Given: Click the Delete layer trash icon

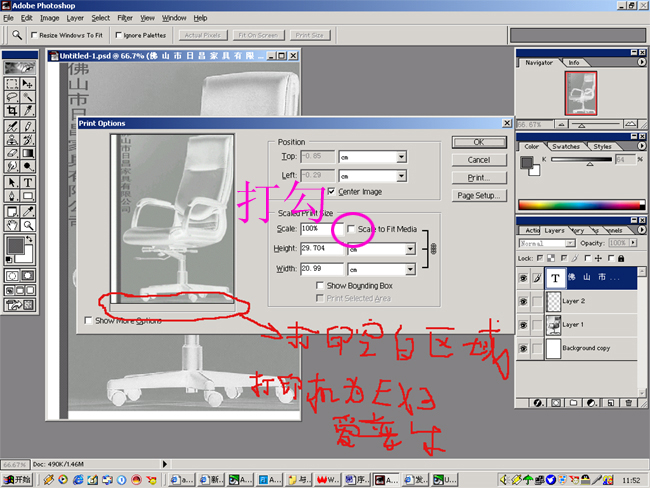Looking at the screenshot, I should 628,403.
